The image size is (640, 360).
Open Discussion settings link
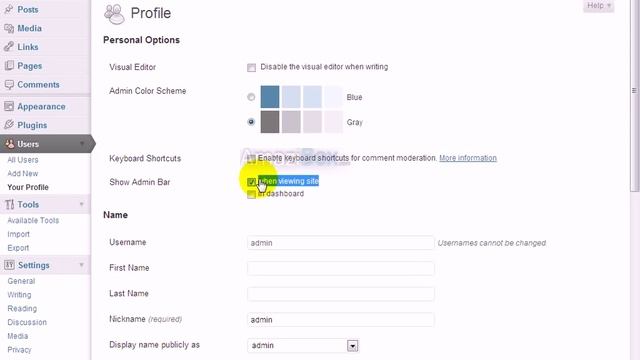[27, 322]
